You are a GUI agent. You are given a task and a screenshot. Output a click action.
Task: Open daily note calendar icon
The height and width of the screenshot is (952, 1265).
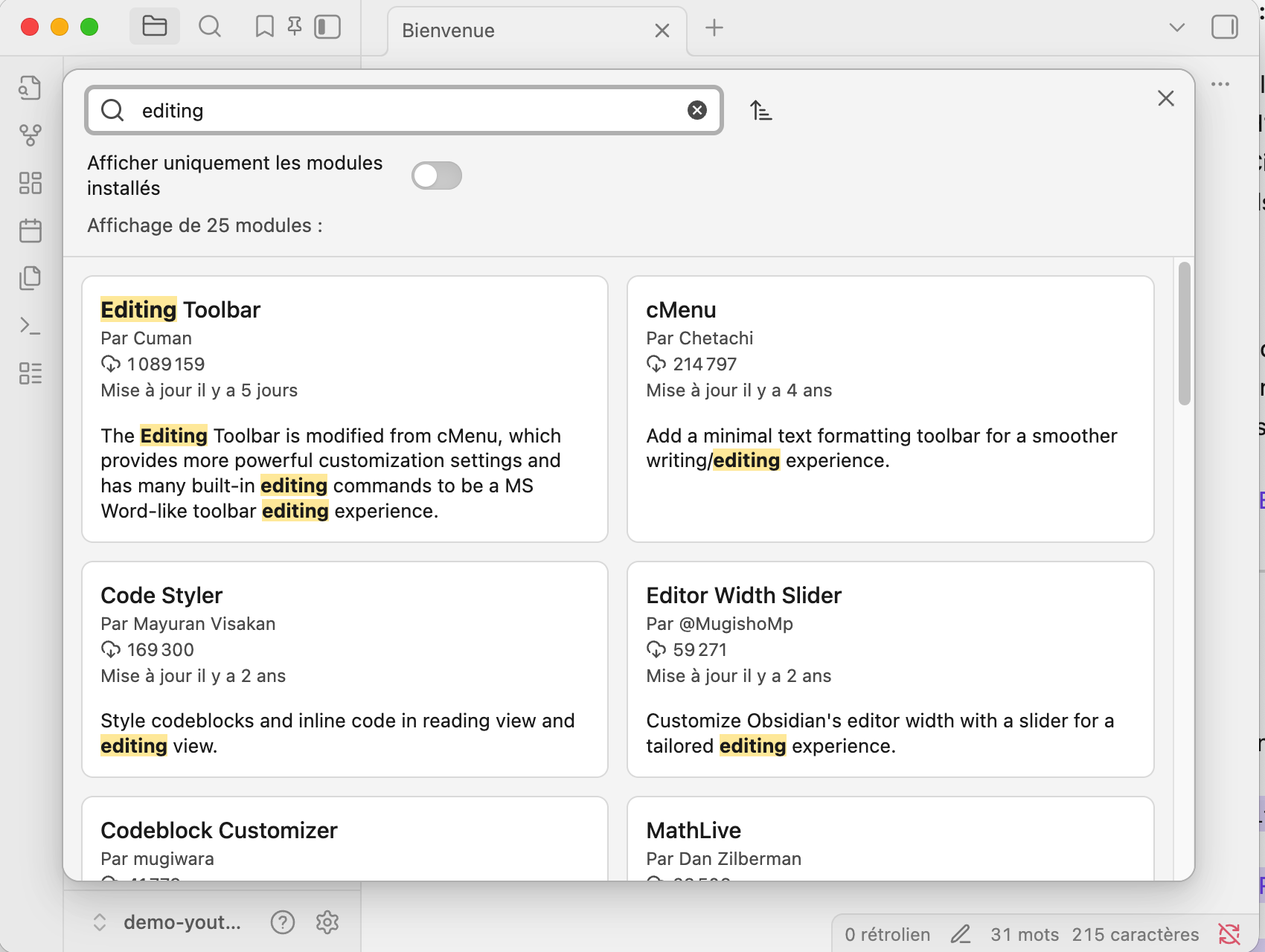point(31,231)
